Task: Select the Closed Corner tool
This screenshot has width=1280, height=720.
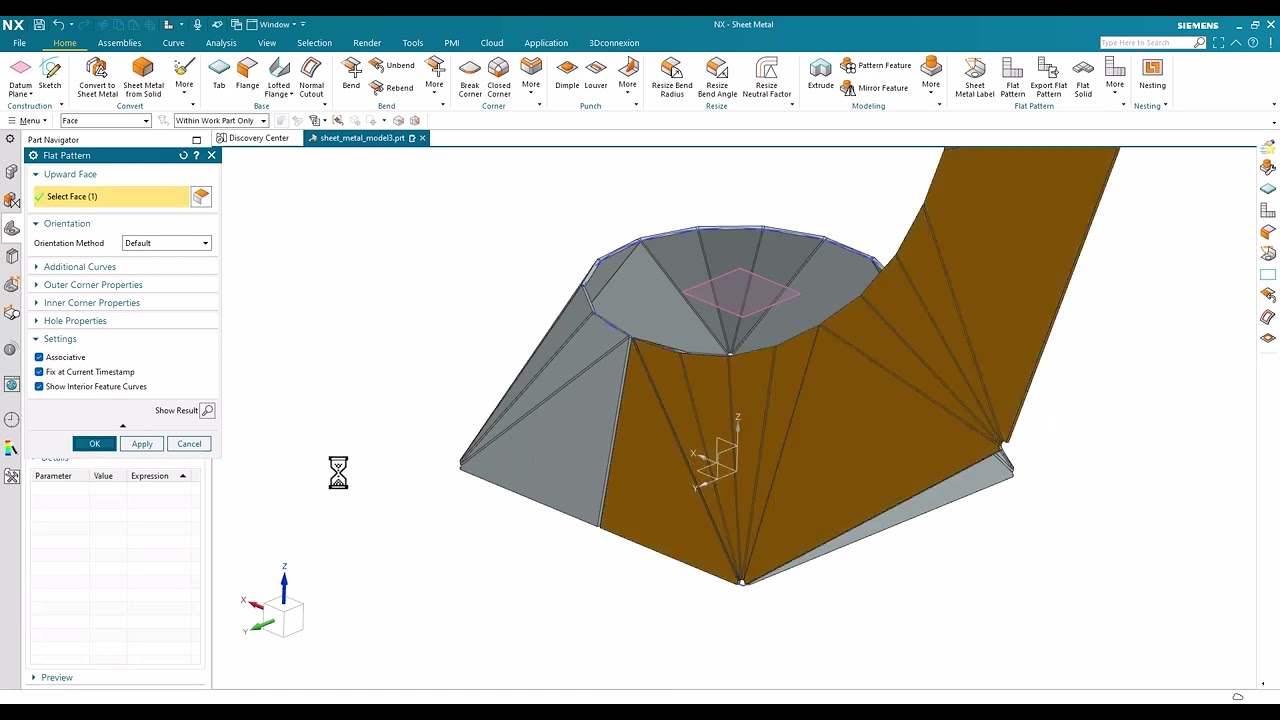Action: point(499,77)
